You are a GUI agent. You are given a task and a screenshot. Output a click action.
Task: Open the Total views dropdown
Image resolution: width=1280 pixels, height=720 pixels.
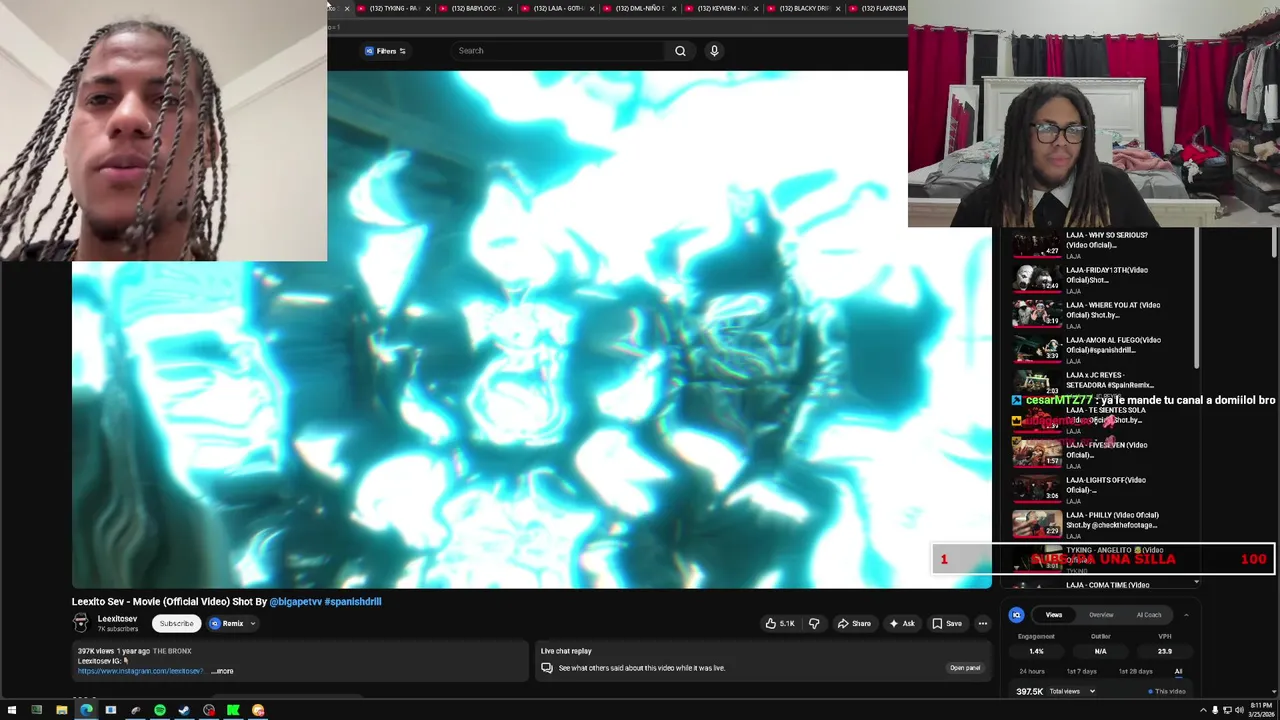tap(1071, 691)
